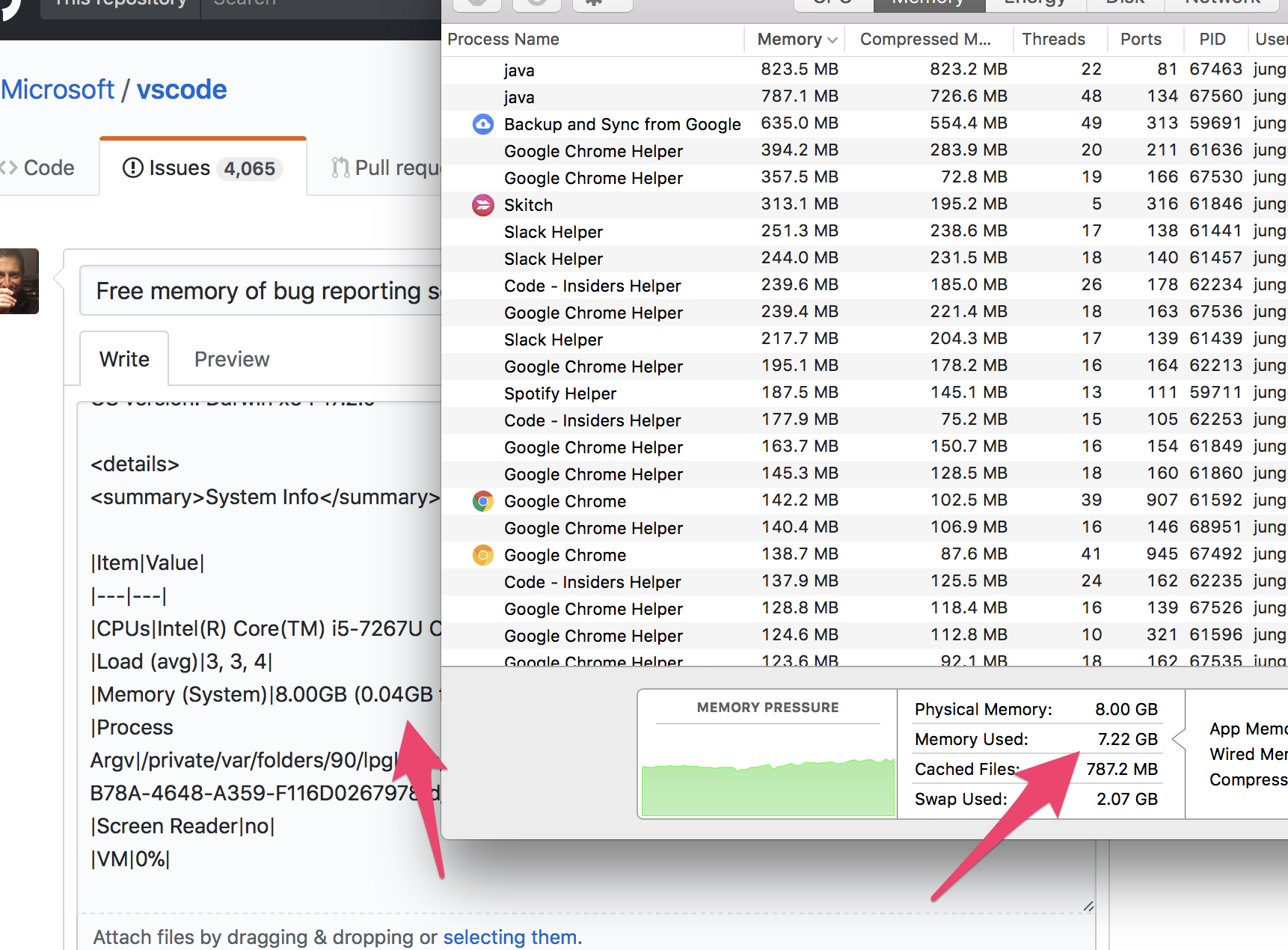This screenshot has height=950, width=1288.
Task: Click the Issues exclamation icon on GitHub
Action: click(132, 168)
